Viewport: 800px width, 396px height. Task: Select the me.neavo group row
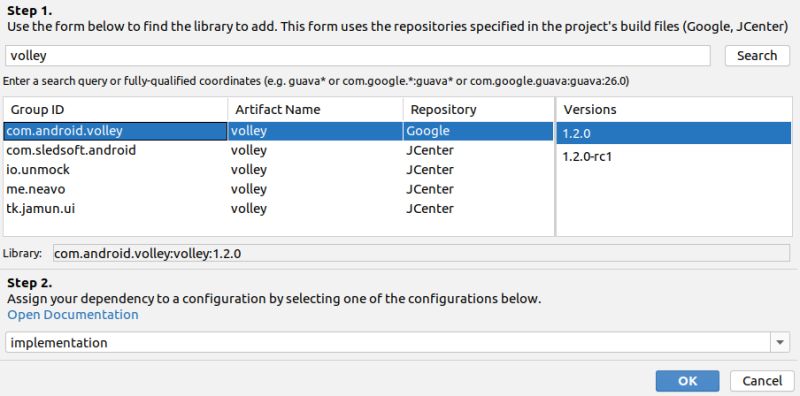click(x=278, y=189)
